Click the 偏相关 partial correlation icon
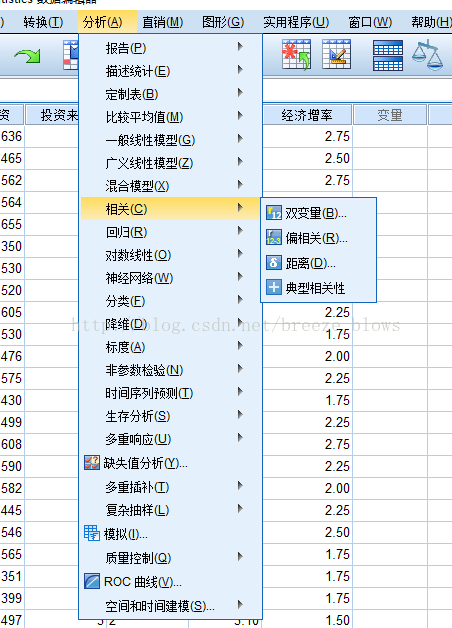 tap(274, 238)
